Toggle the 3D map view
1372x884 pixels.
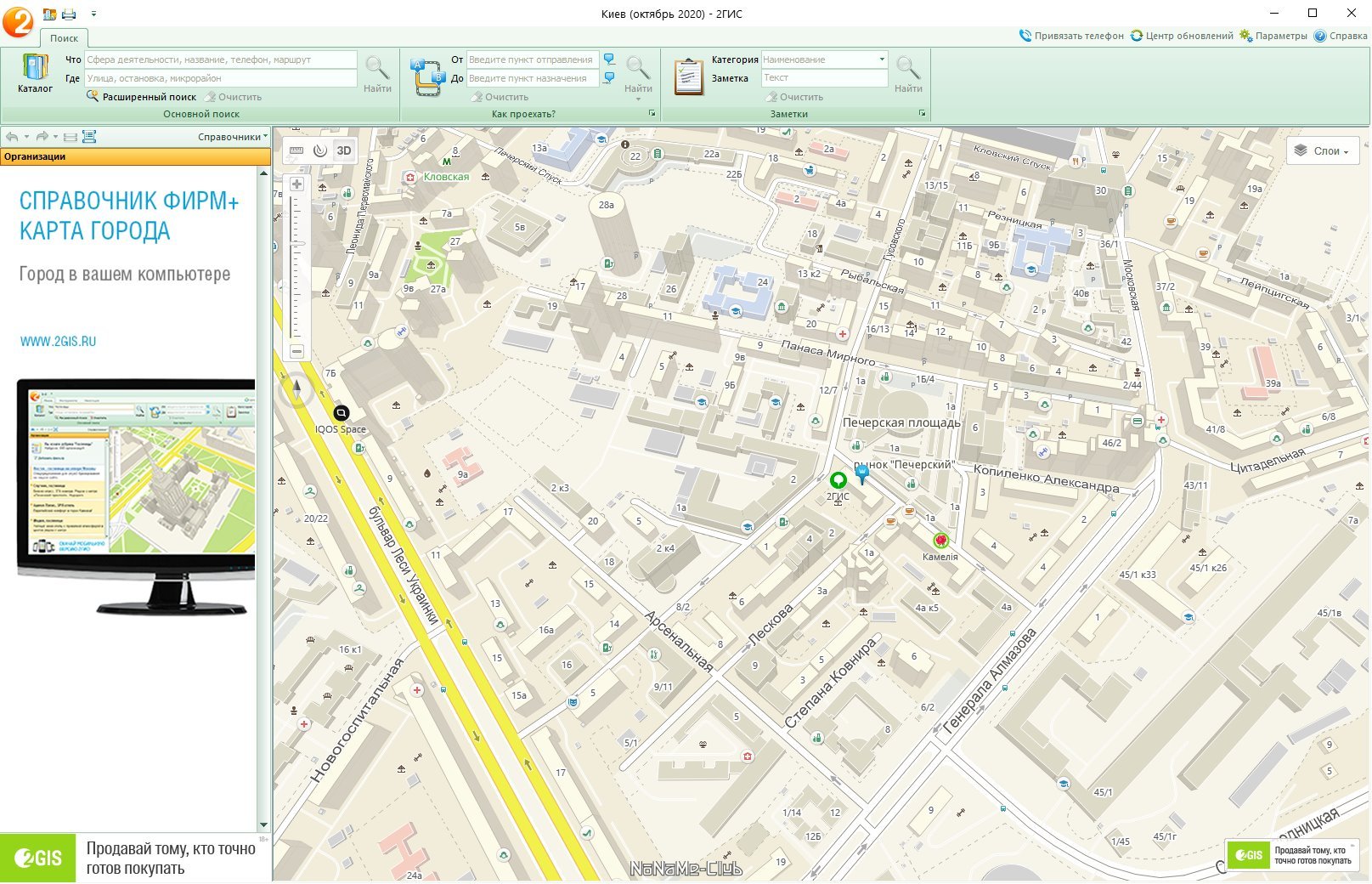[344, 150]
